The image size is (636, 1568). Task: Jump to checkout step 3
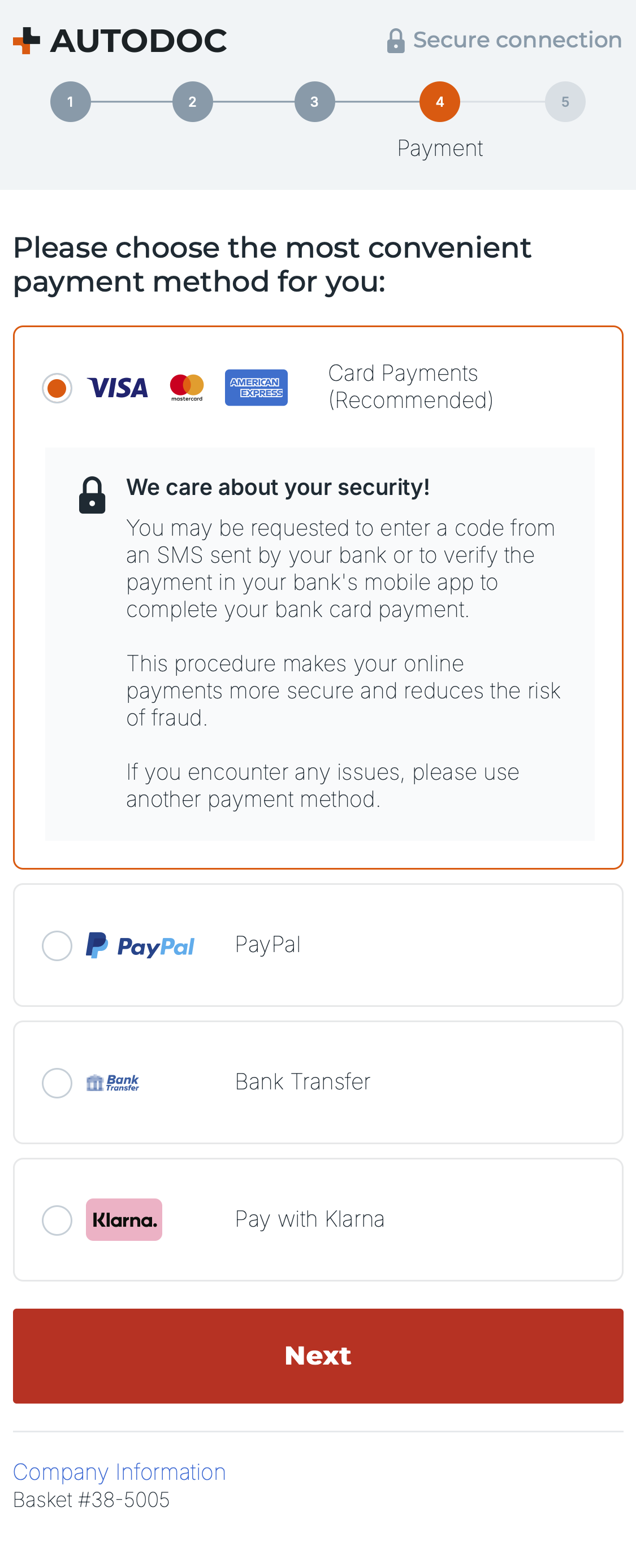314,102
